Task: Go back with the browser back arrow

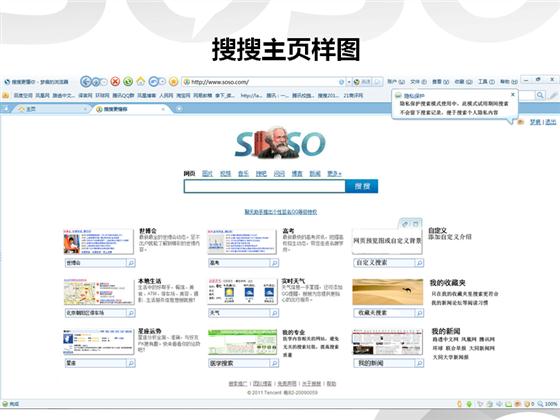Action: pos(85,82)
